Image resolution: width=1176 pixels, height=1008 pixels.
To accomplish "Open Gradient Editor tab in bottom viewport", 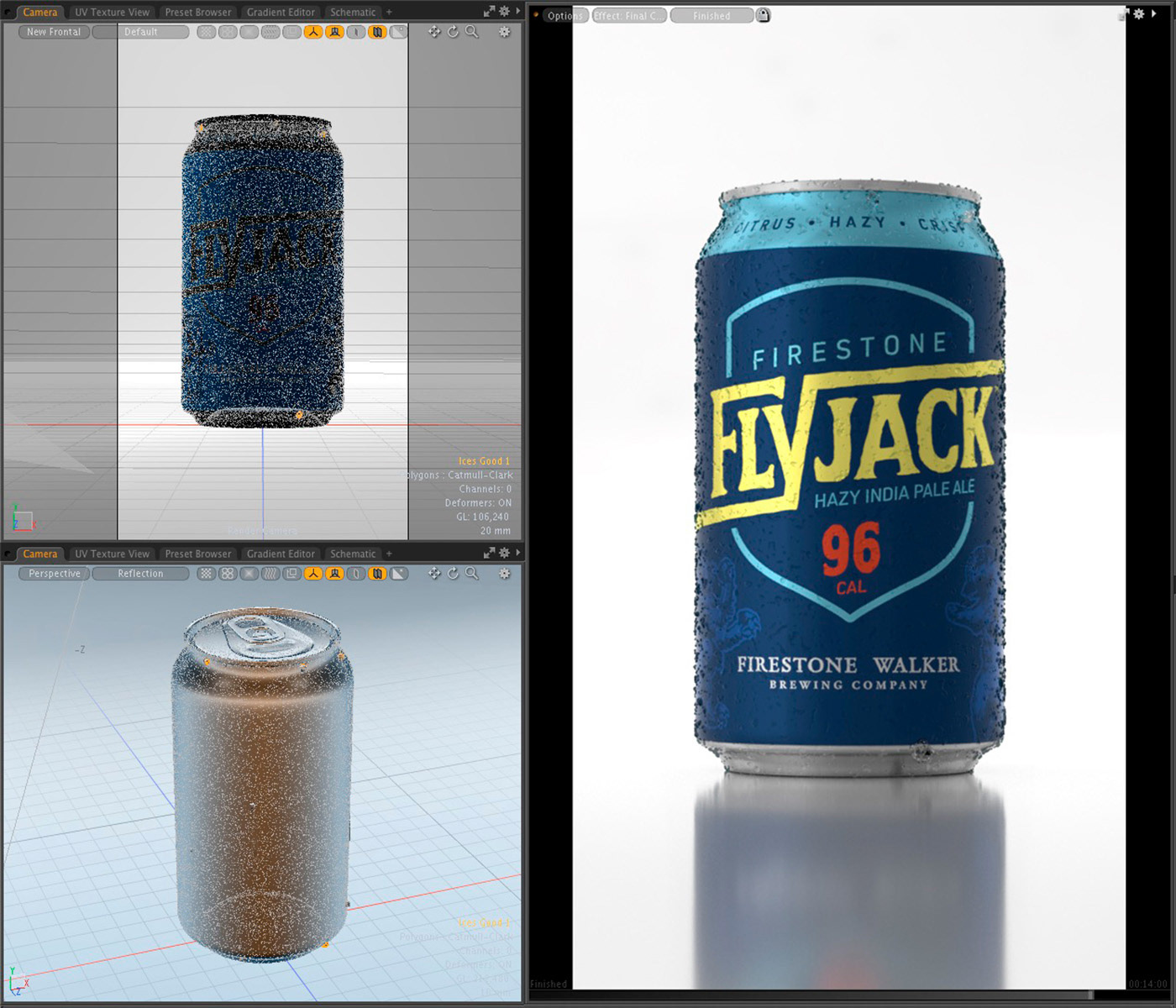I will pos(281,554).
